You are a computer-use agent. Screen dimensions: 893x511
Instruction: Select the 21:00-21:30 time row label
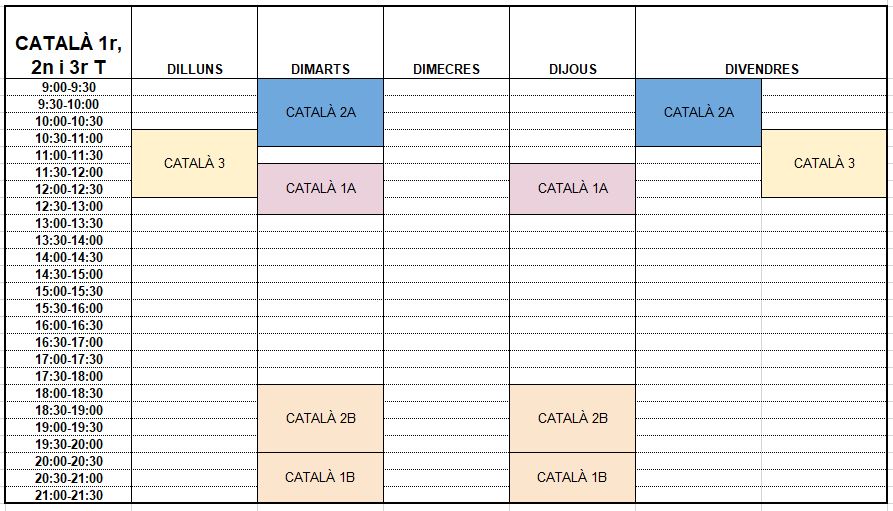pyautogui.click(x=68, y=495)
